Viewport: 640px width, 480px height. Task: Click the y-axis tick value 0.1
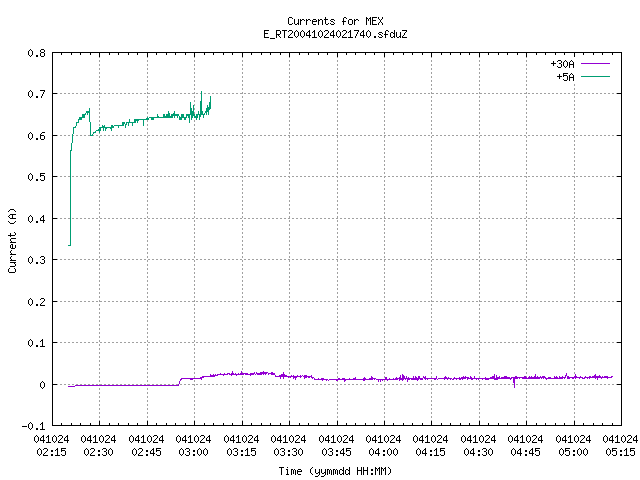(37, 343)
